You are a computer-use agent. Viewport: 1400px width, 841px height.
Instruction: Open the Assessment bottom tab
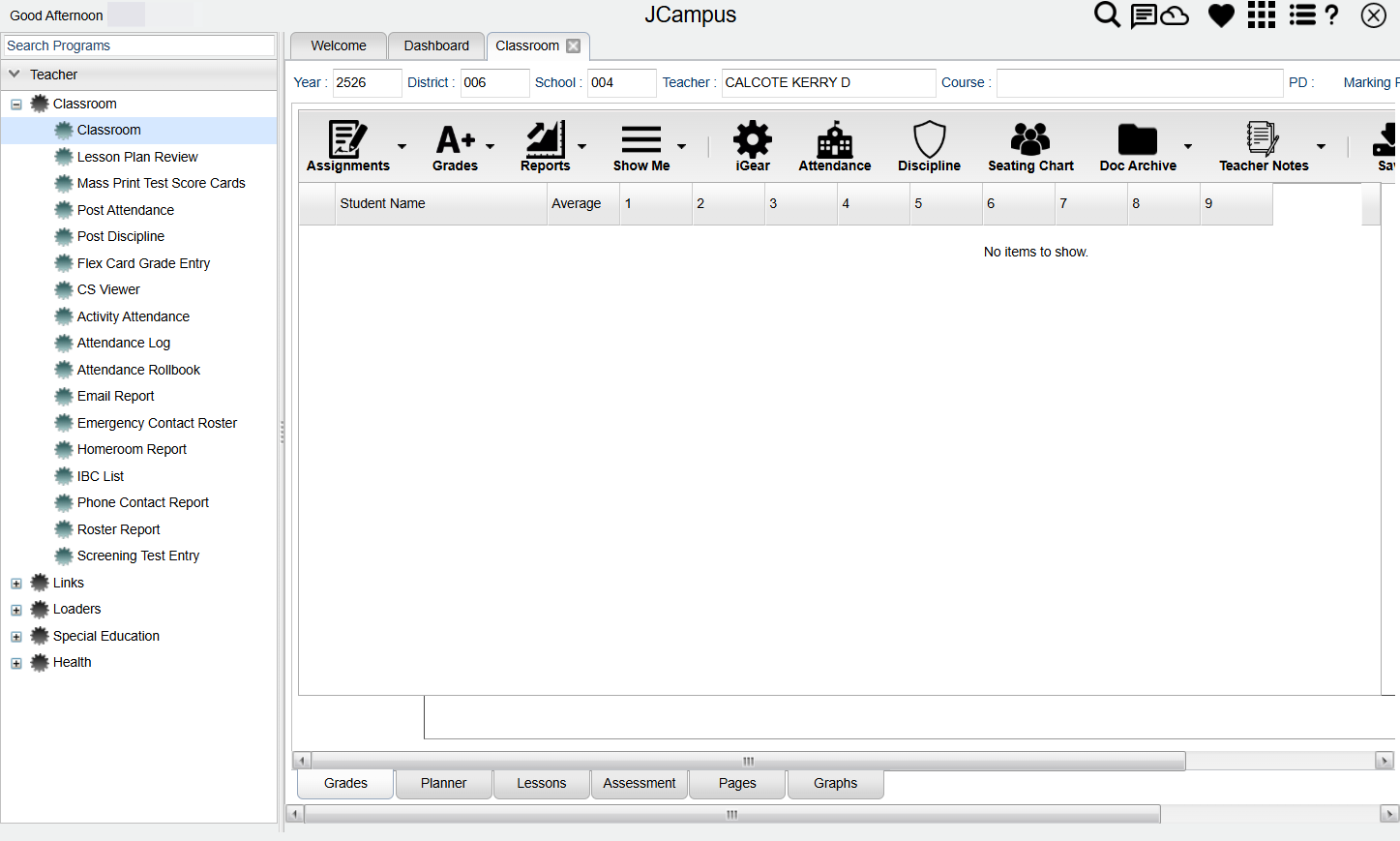640,783
